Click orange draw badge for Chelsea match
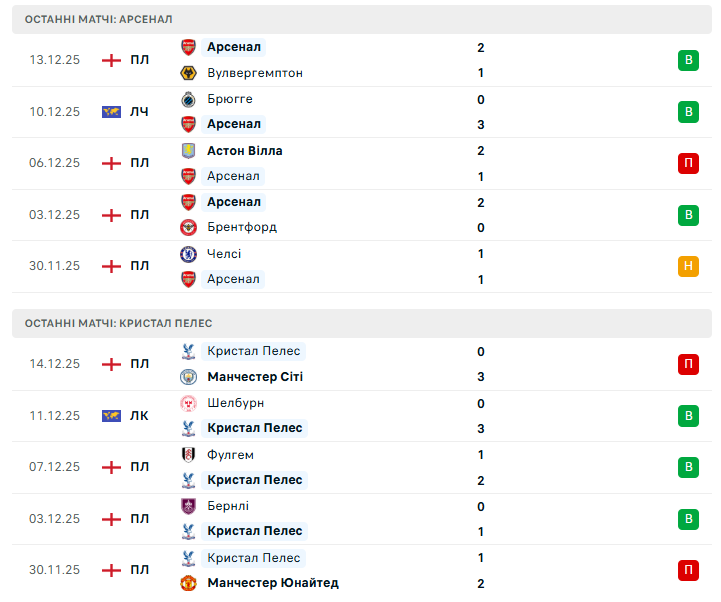Screen dimensions: 721x602 [x=688, y=266]
